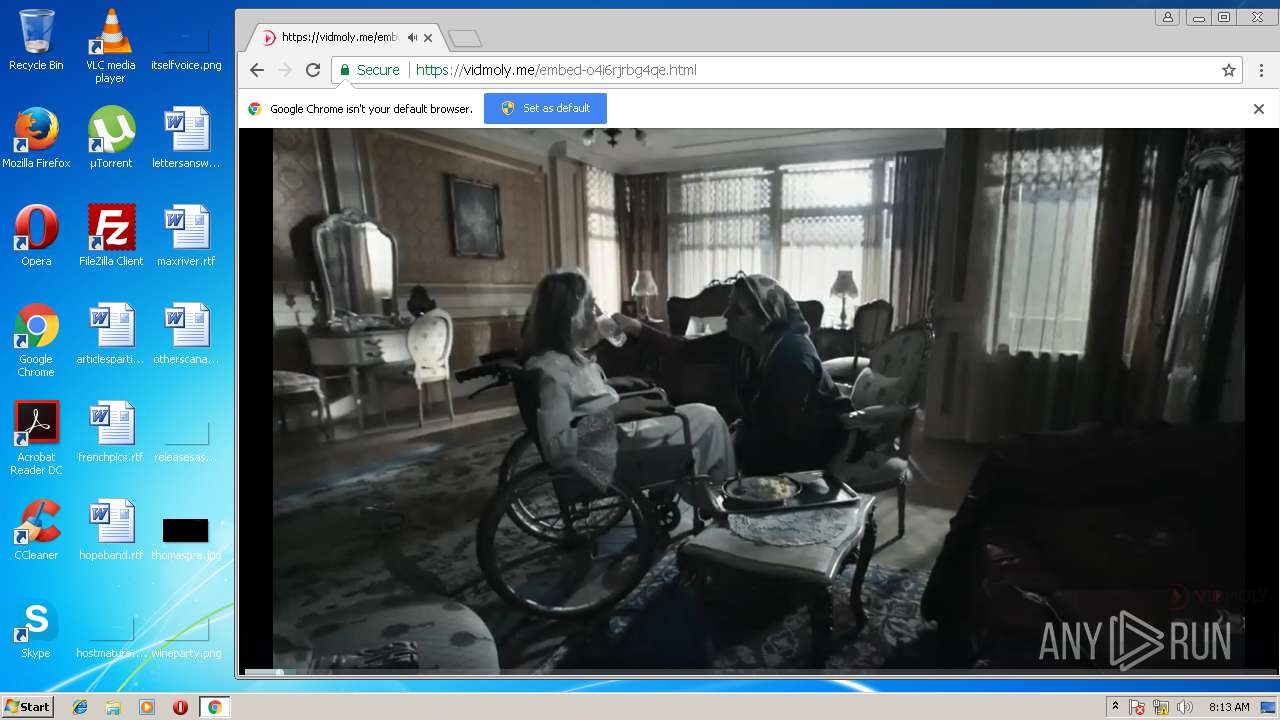Reload the vidmoly page
The height and width of the screenshot is (720, 1280).
tap(313, 70)
